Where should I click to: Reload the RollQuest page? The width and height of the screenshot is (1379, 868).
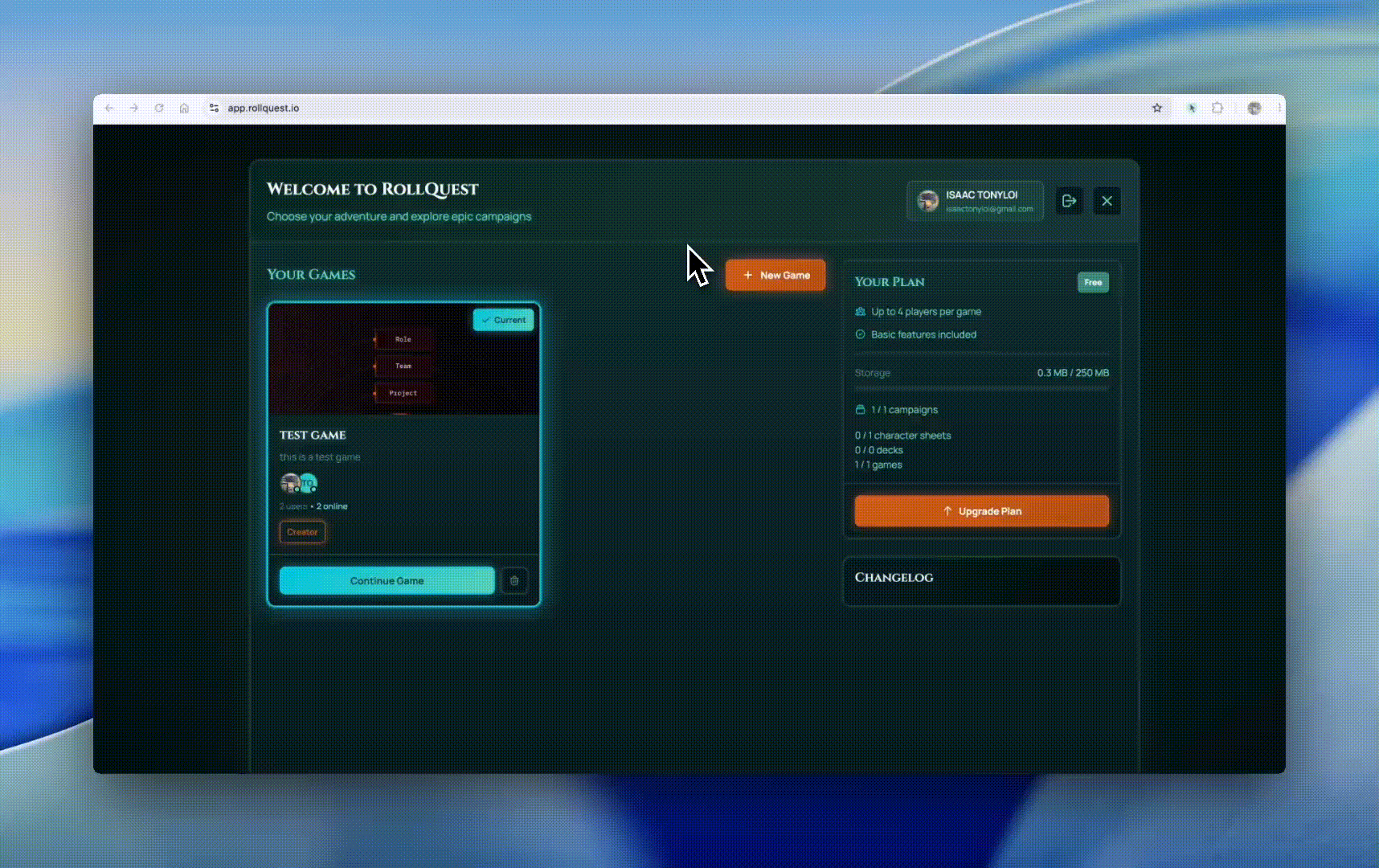pyautogui.click(x=159, y=108)
